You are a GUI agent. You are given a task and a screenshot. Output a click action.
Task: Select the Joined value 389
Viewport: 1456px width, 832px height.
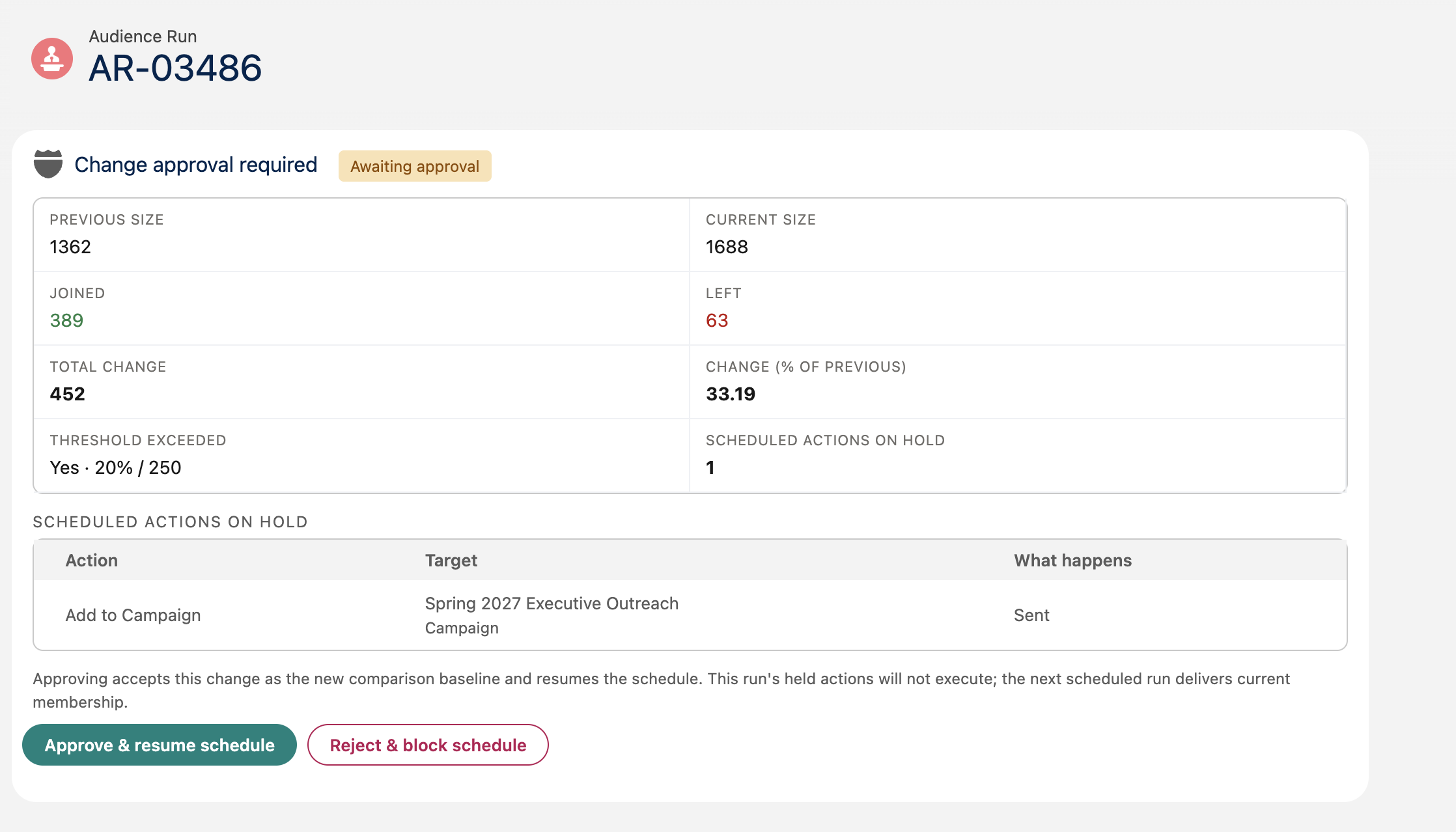(66, 320)
